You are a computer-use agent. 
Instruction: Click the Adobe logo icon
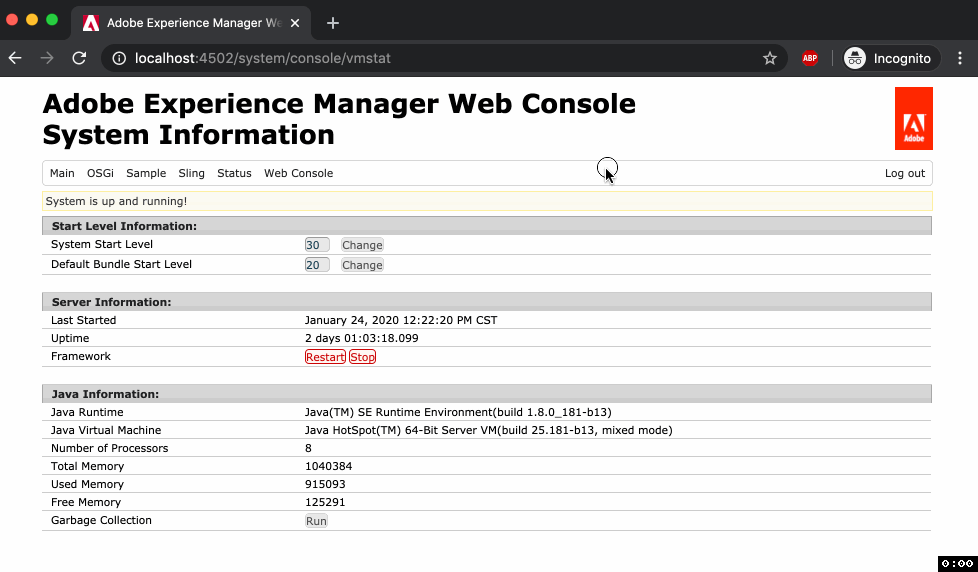coord(913,118)
